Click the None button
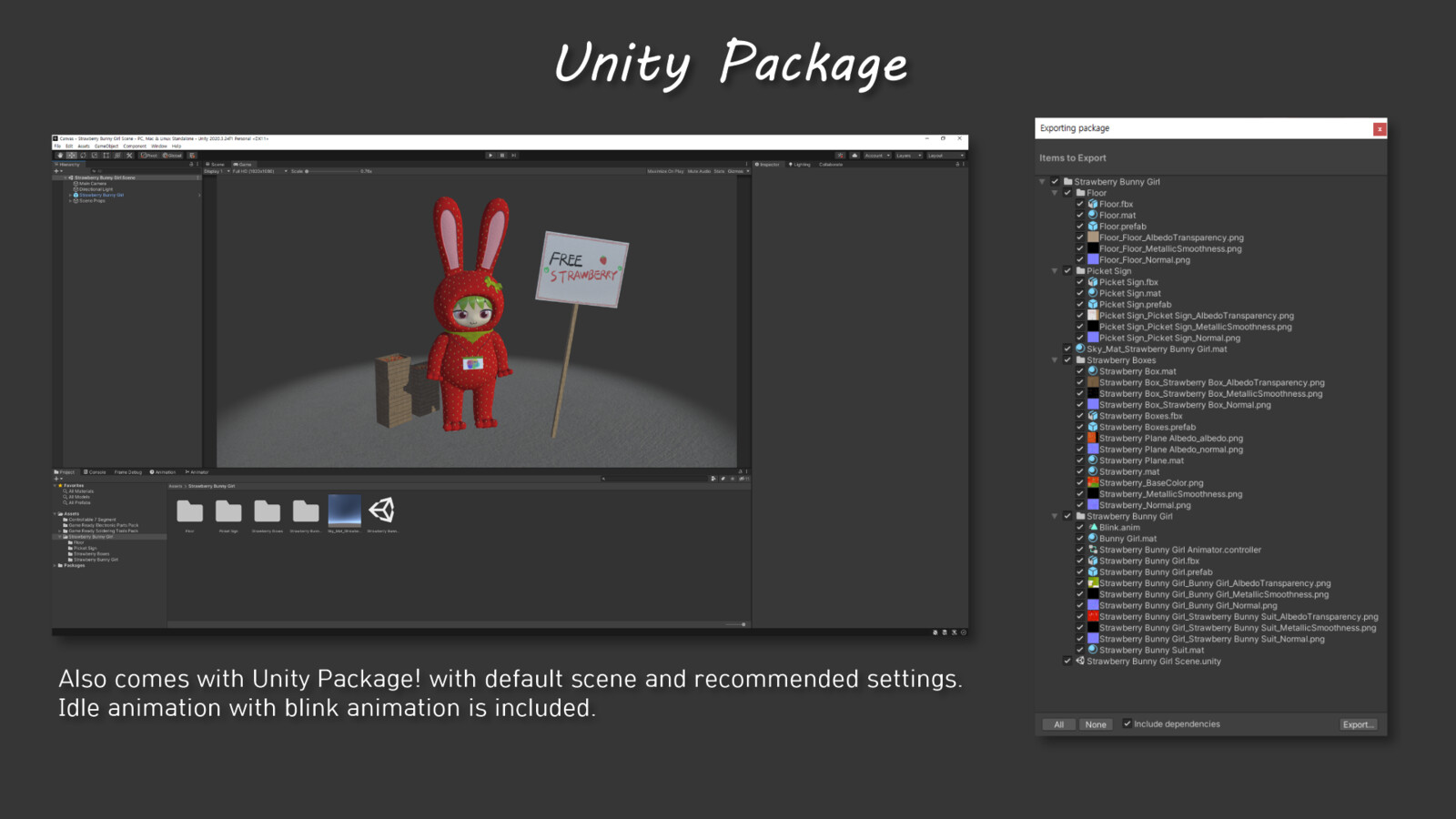The width and height of the screenshot is (1456, 819). coord(1096,724)
